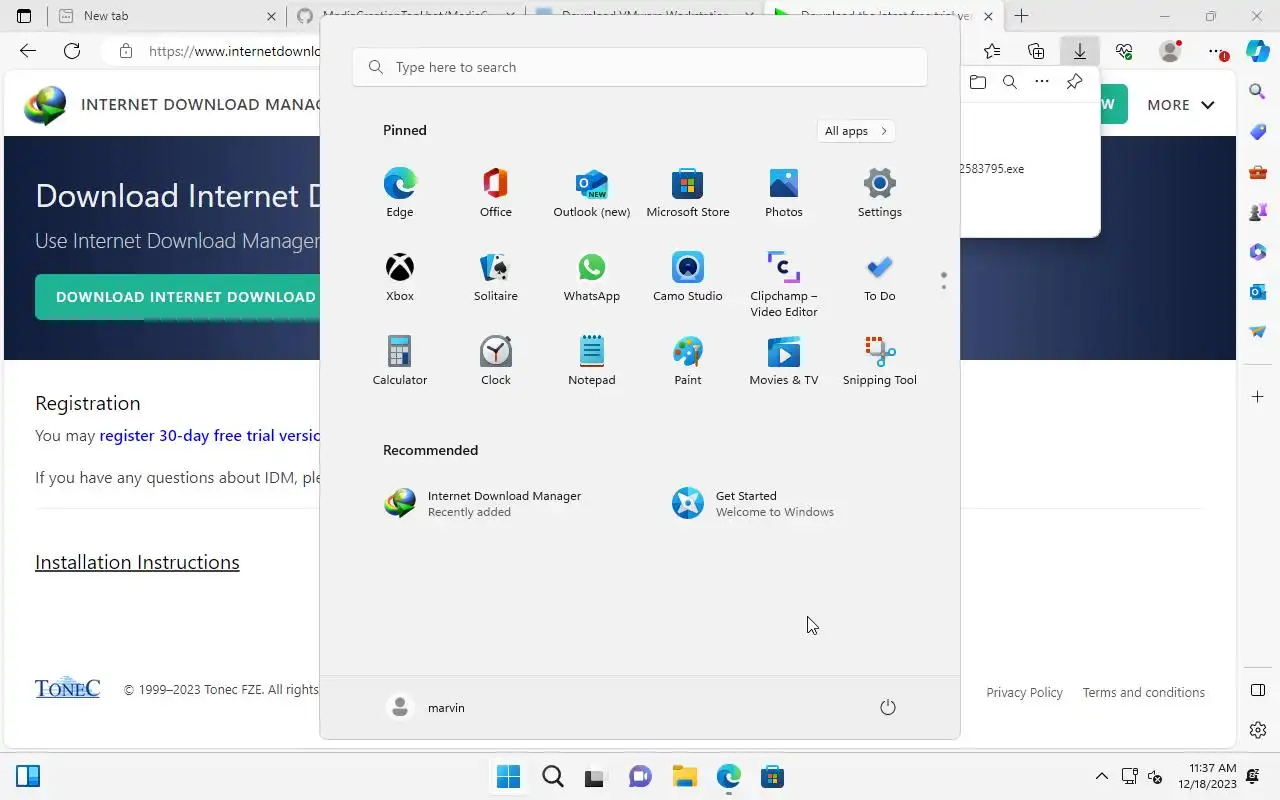Open Edge from pinned apps
Image resolution: width=1280 pixels, height=800 pixels.
click(x=400, y=192)
